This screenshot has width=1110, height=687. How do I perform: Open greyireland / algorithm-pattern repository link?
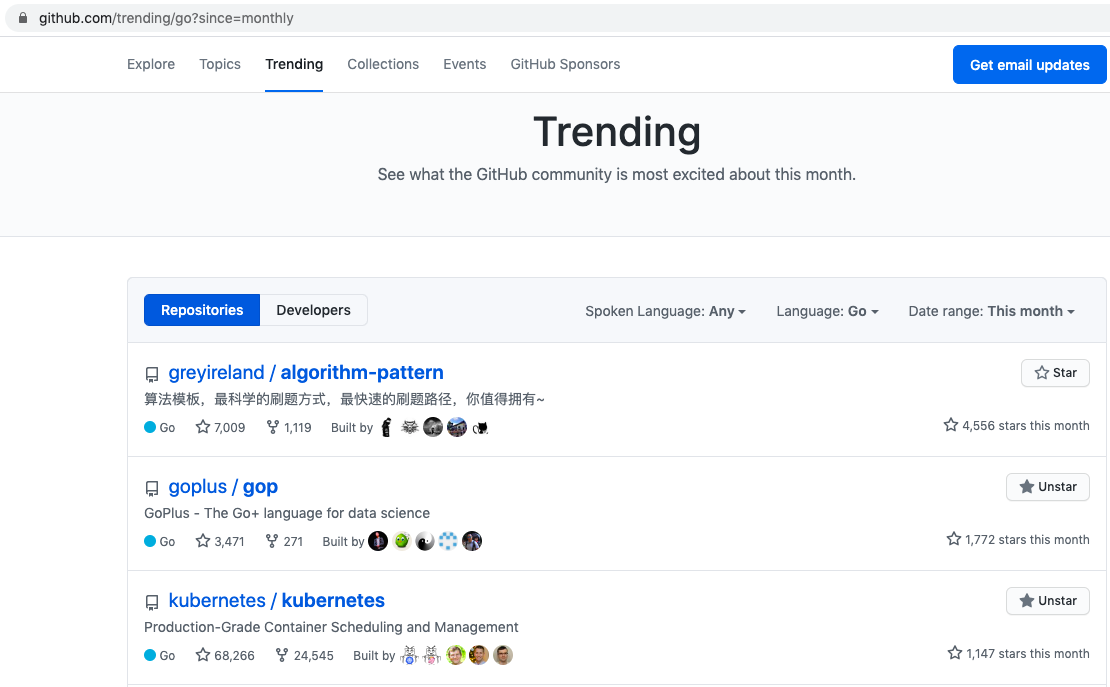click(306, 373)
